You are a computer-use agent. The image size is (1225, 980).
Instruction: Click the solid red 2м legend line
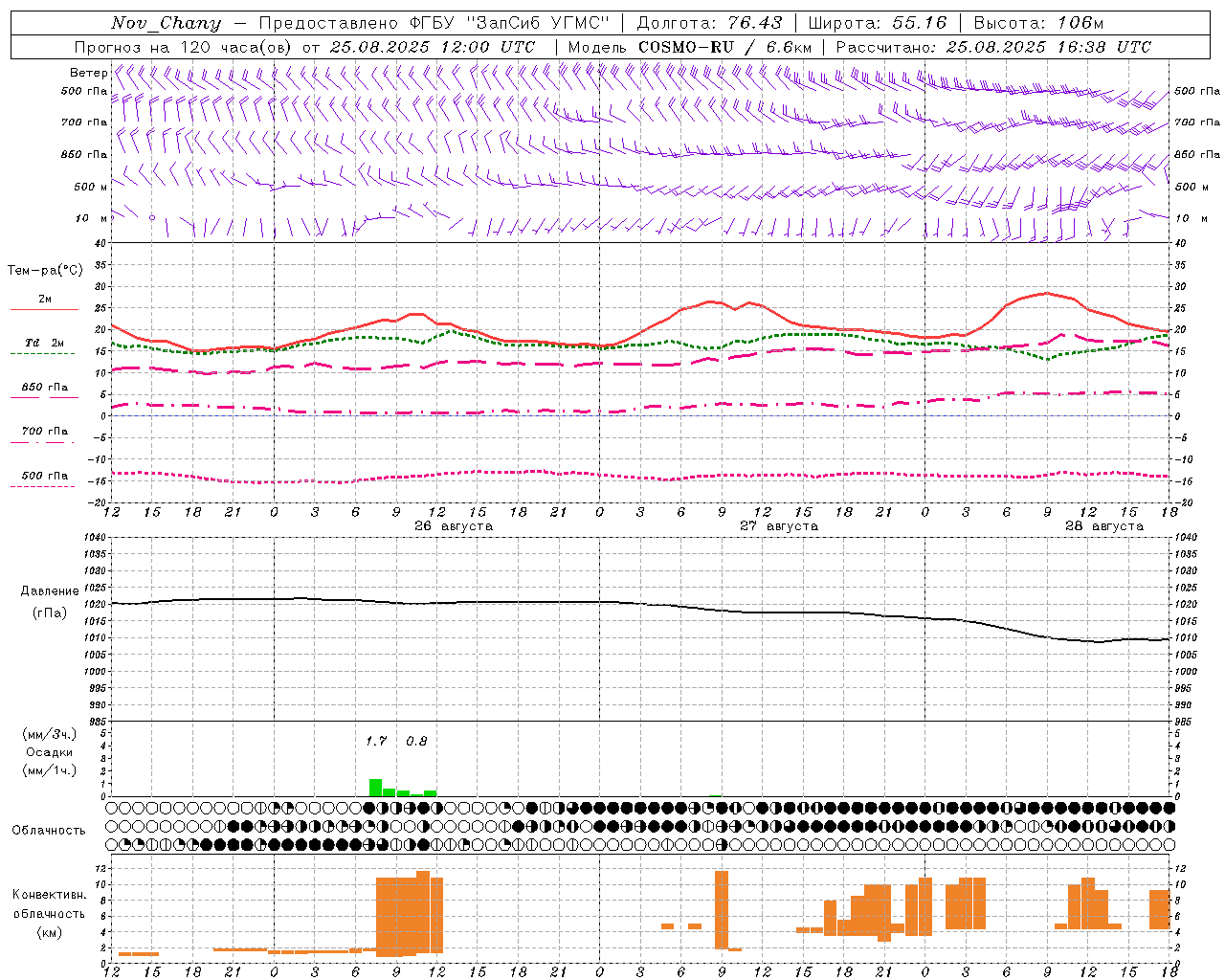tap(44, 309)
